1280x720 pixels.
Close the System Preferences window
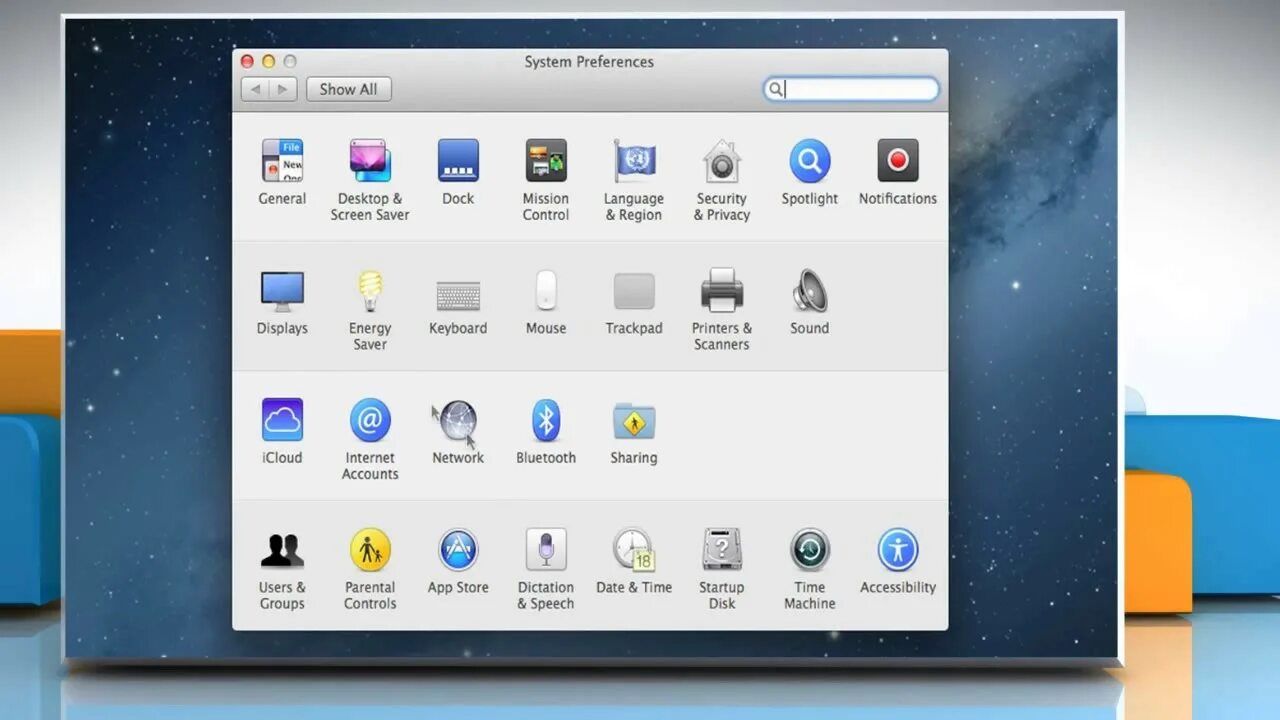pos(247,61)
